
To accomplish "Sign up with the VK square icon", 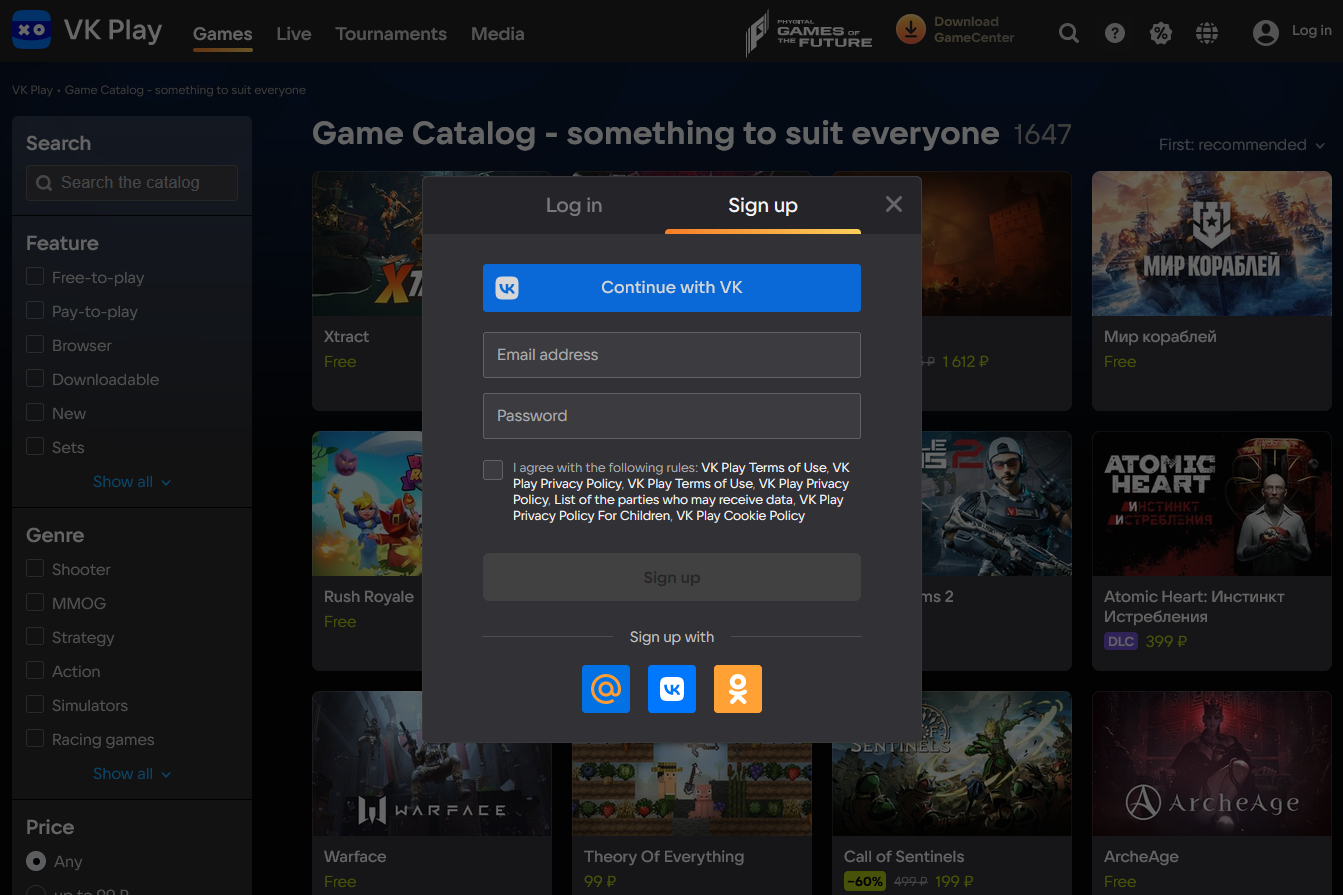I will click(x=672, y=689).
